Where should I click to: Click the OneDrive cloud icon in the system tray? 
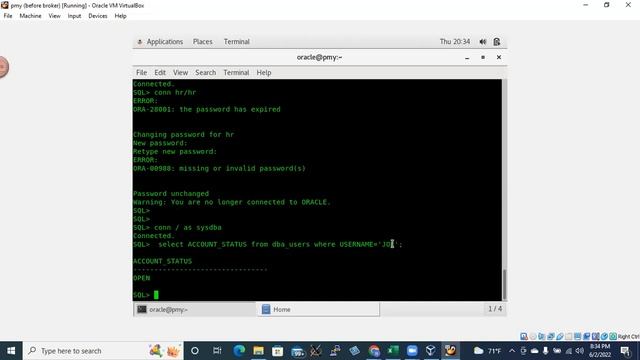tap(534, 351)
